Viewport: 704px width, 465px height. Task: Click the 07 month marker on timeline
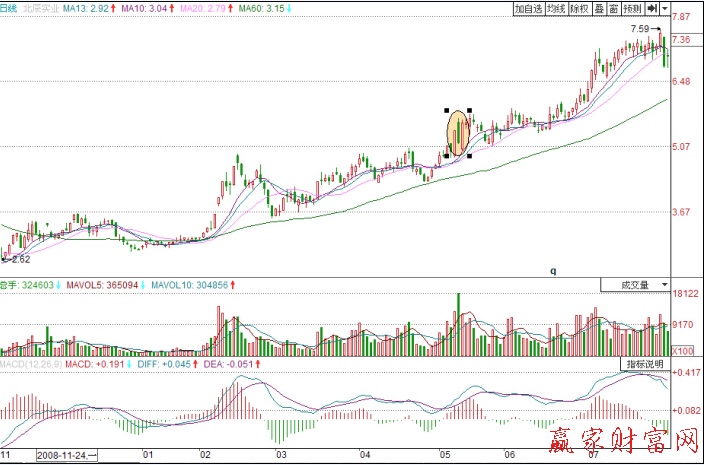pos(594,453)
